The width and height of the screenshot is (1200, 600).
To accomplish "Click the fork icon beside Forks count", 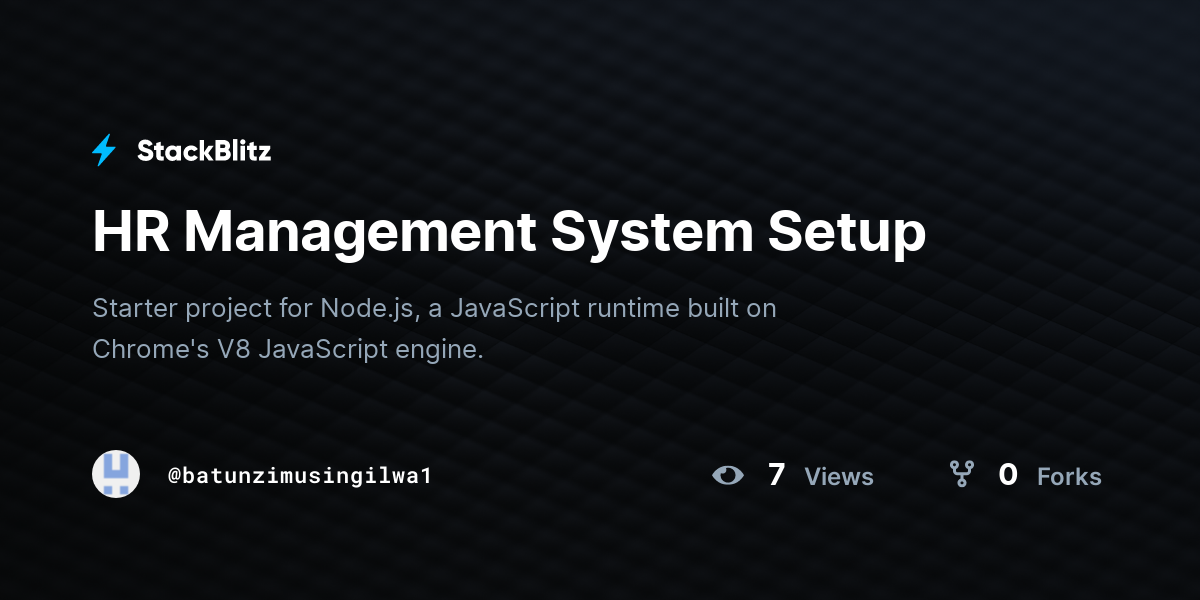I will pos(962,475).
